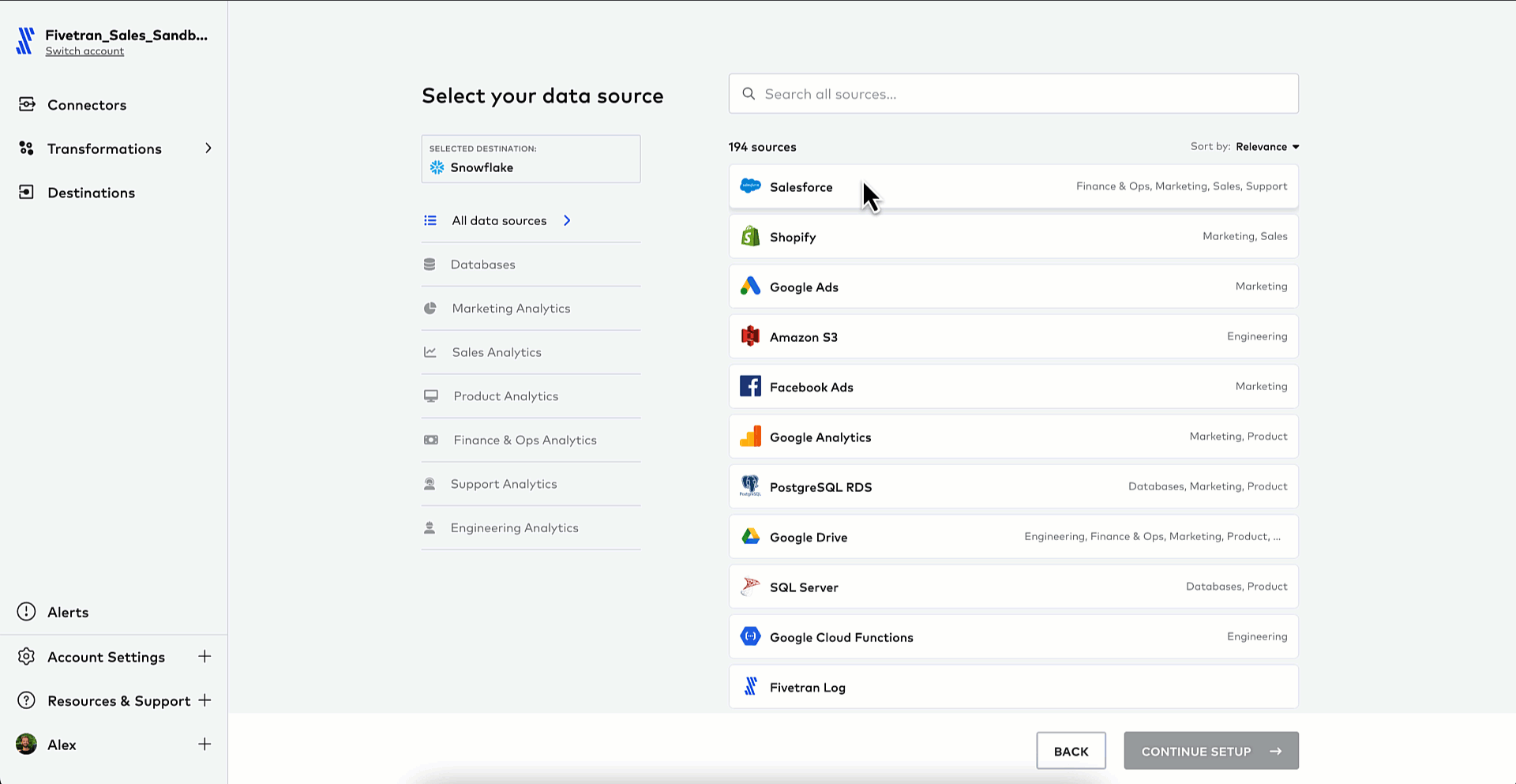This screenshot has width=1516, height=784.
Task: Click the SQL Server logo
Action: click(x=750, y=587)
